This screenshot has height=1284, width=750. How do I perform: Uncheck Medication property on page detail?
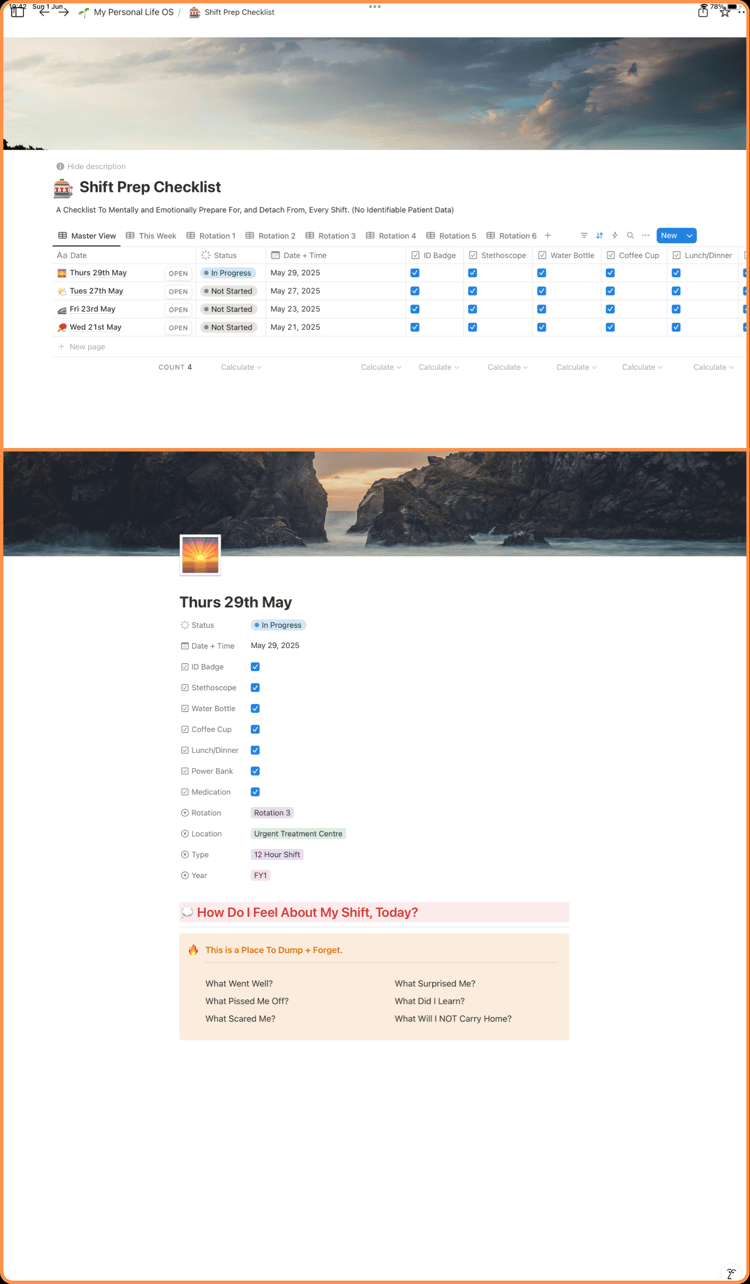point(255,792)
